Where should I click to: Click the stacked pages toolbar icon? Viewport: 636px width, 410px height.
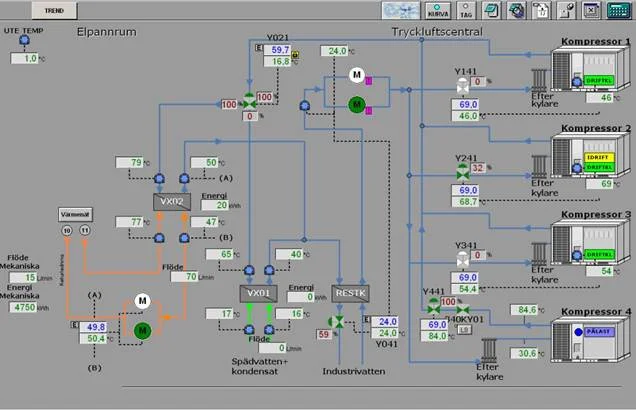(491, 11)
